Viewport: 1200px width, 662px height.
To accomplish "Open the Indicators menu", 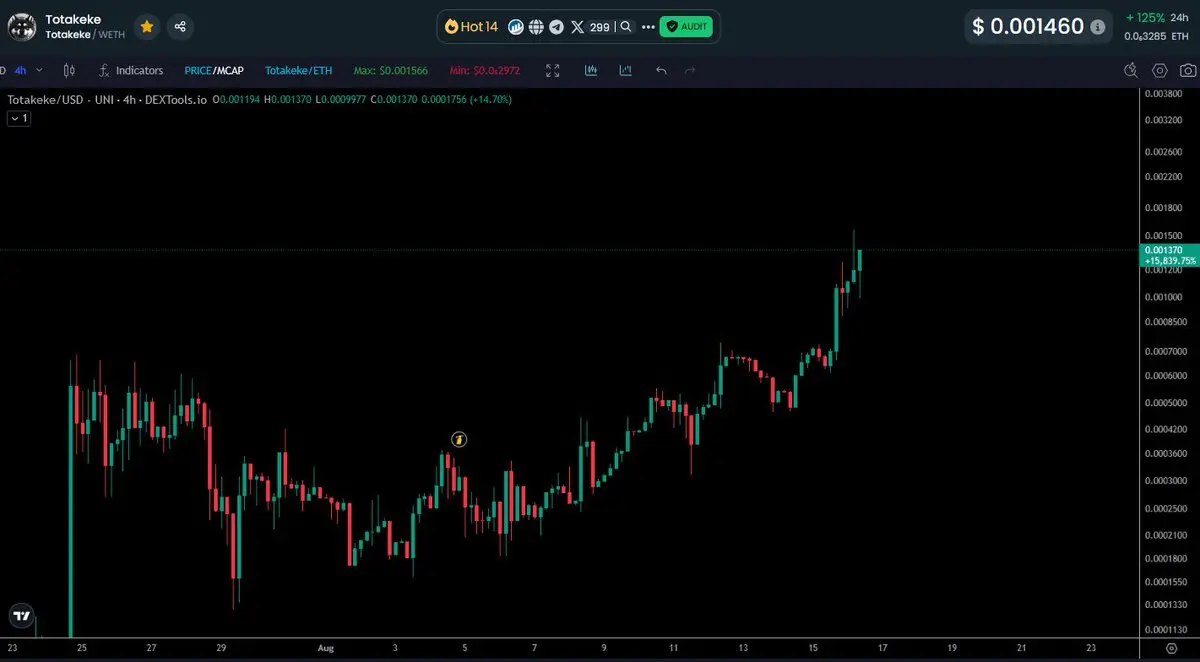I will click(x=130, y=70).
